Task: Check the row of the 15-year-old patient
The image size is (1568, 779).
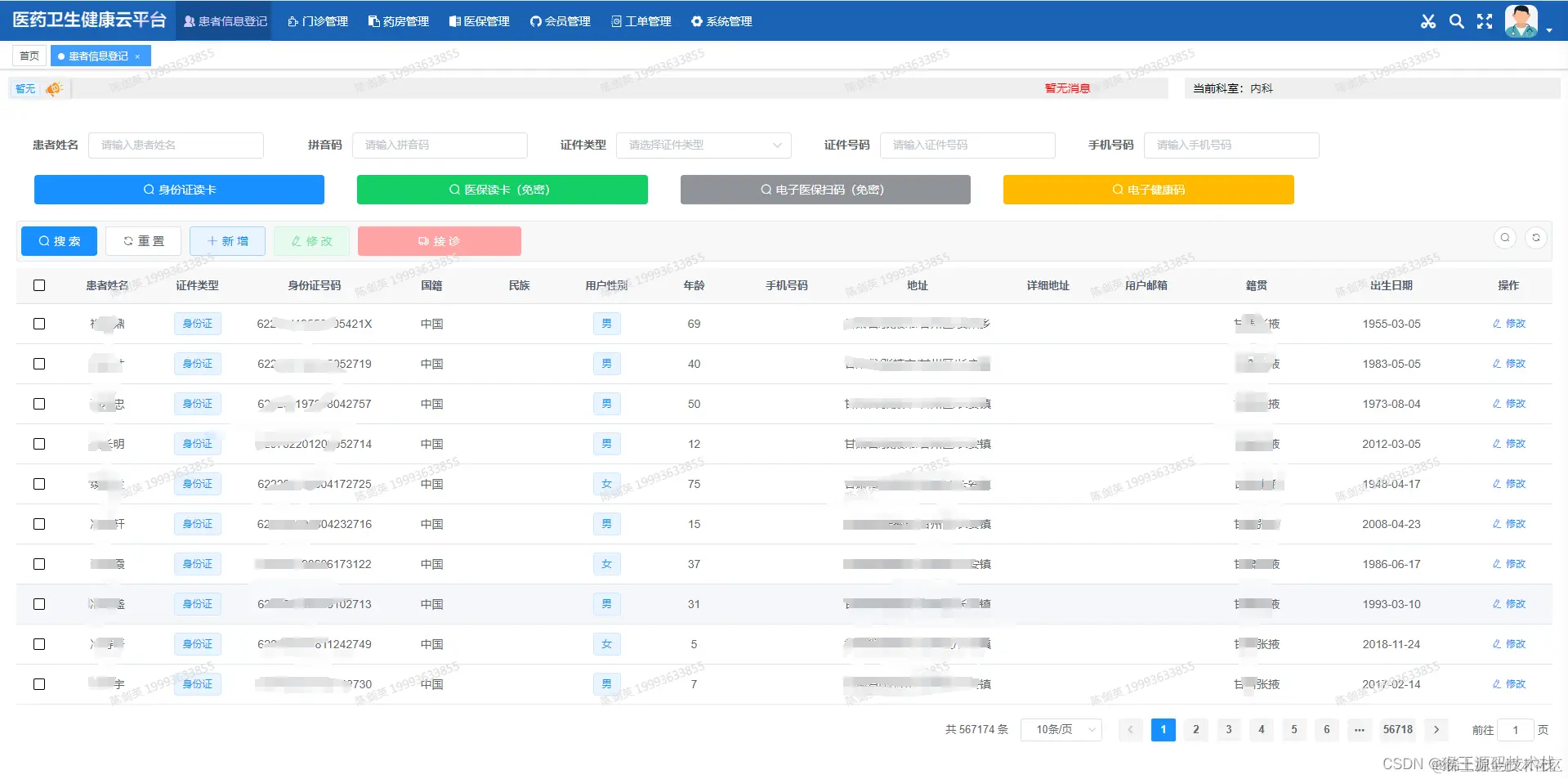Action: click(x=39, y=524)
